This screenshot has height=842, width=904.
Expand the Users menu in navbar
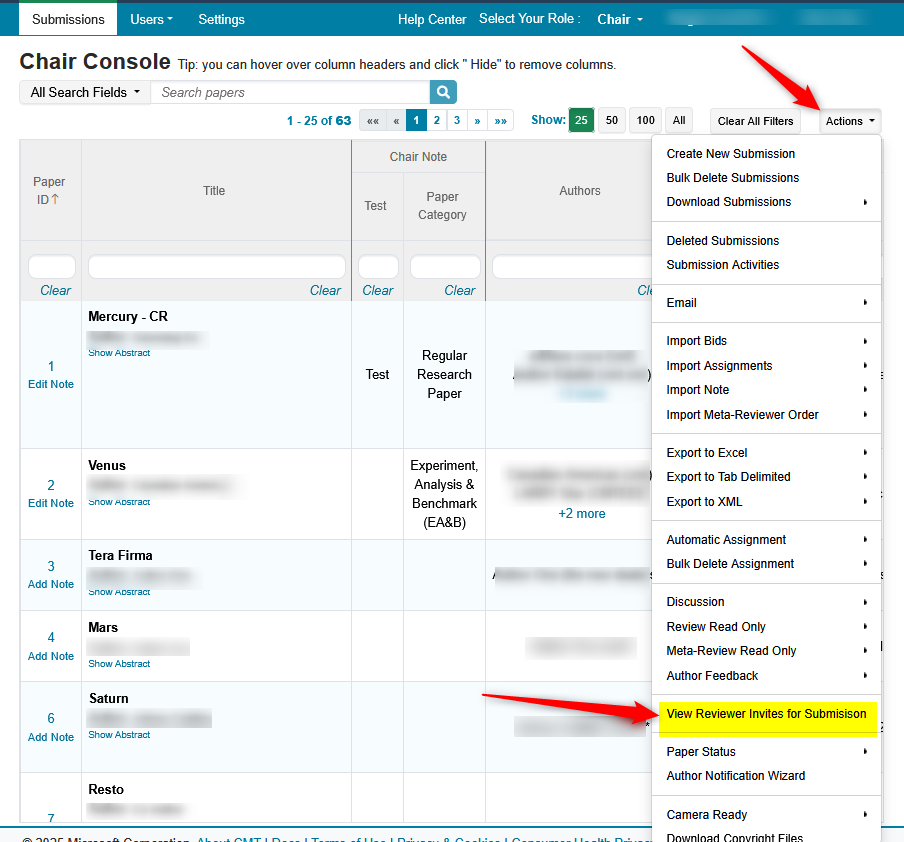pos(151,19)
